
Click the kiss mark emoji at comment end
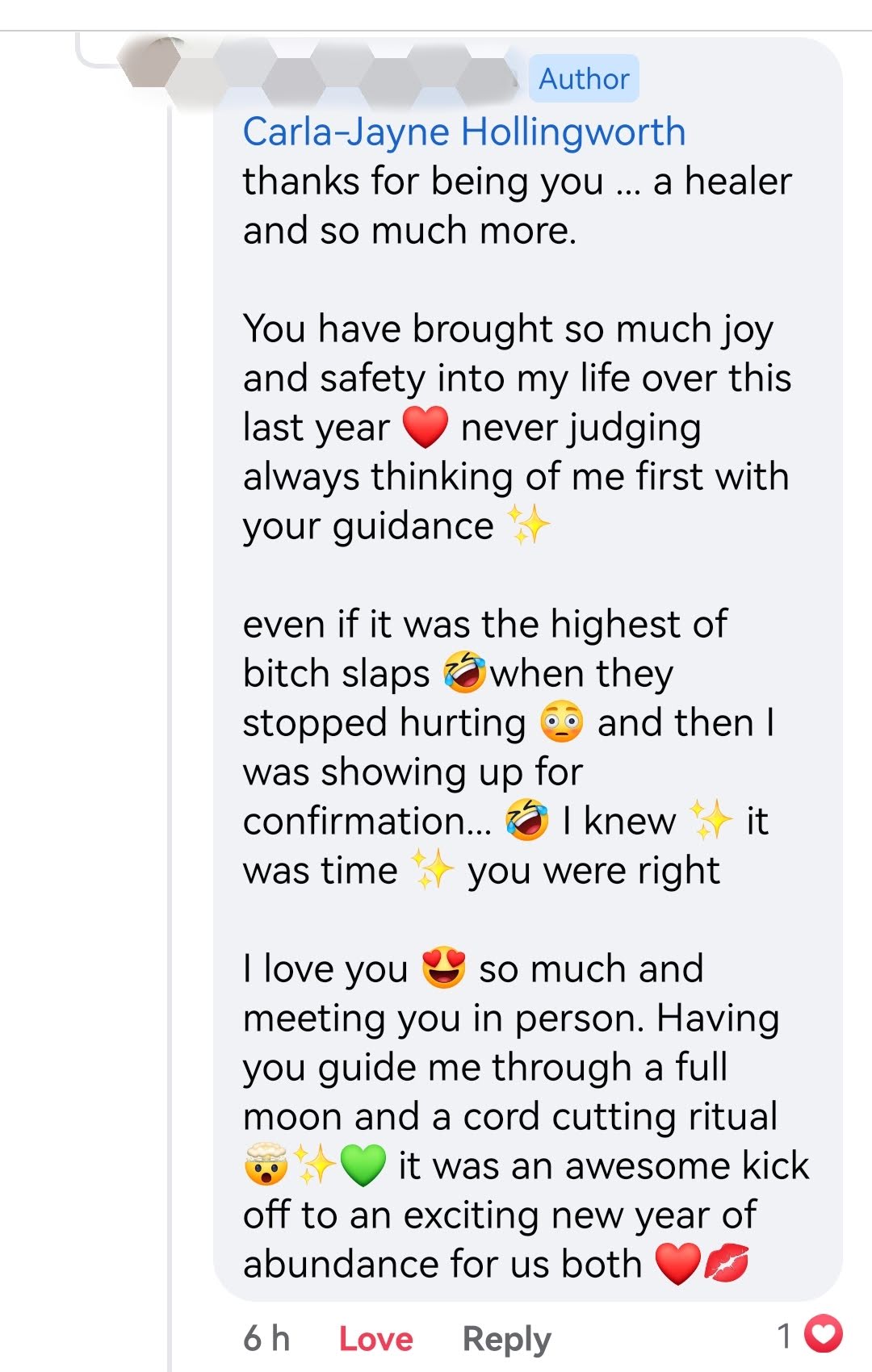(726, 1264)
